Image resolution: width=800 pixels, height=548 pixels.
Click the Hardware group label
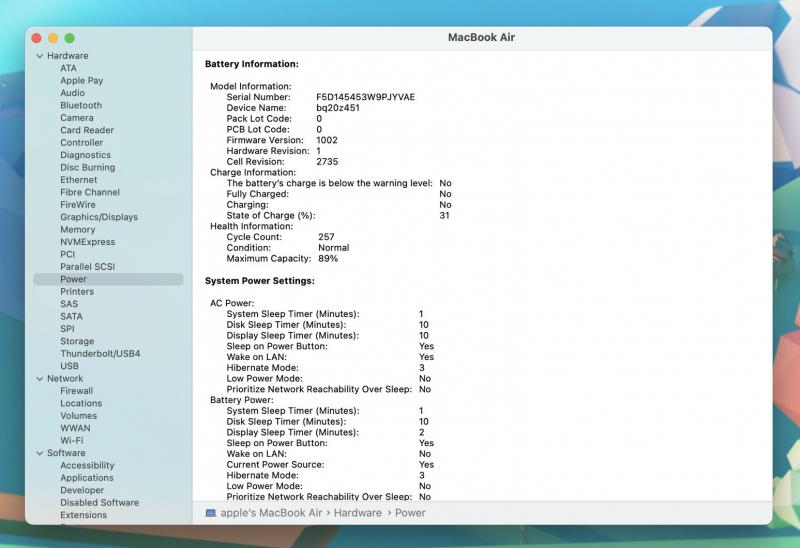[67, 56]
